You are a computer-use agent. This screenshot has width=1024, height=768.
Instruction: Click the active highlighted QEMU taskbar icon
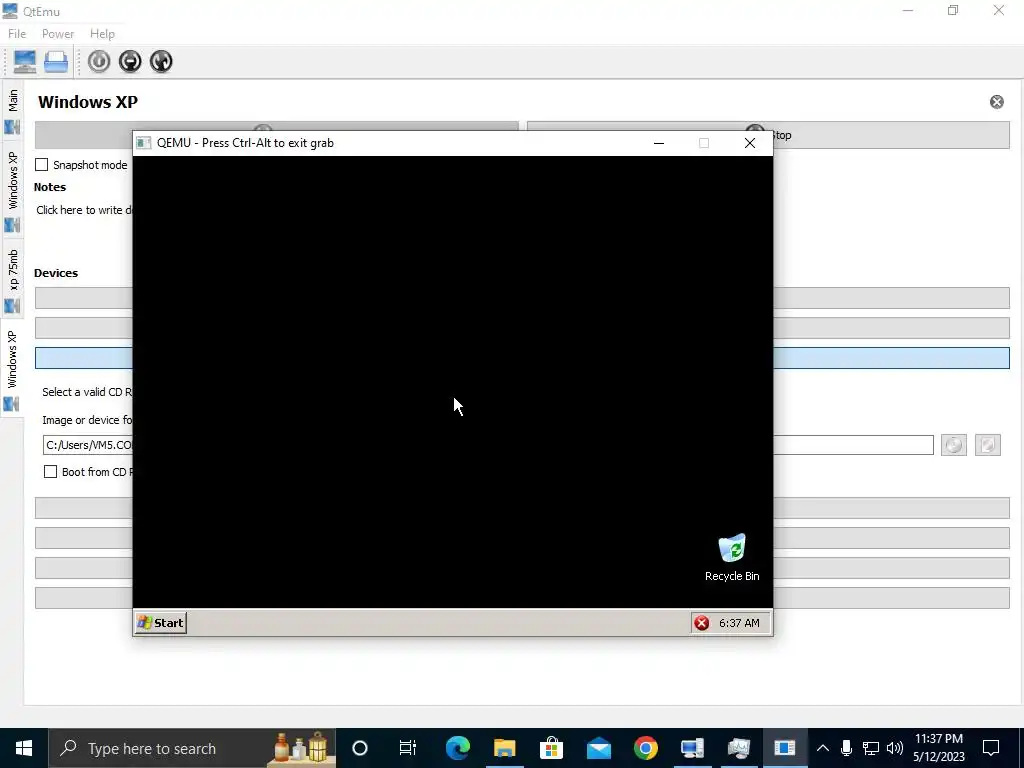785,748
